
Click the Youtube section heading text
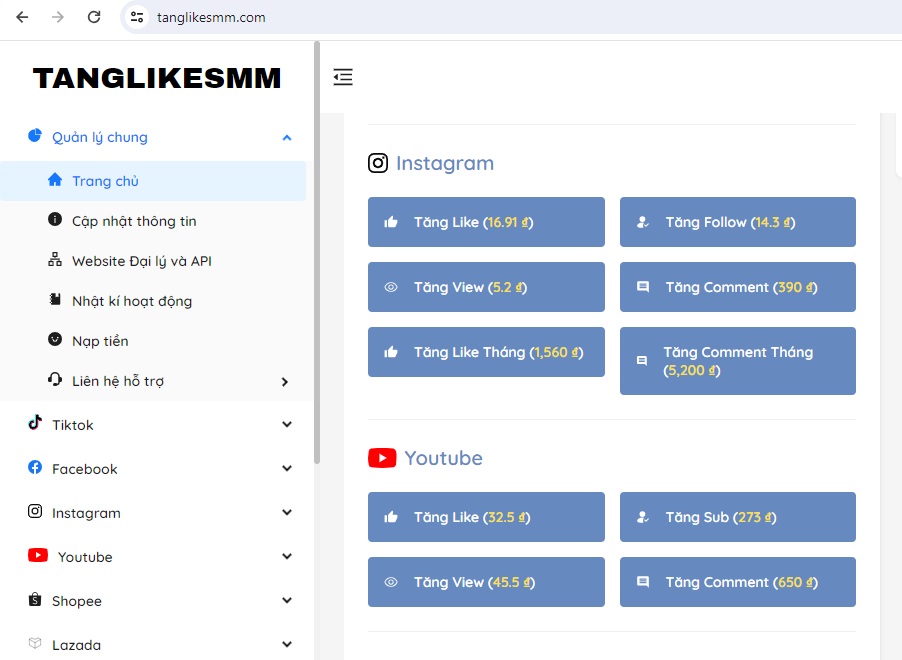click(x=444, y=458)
